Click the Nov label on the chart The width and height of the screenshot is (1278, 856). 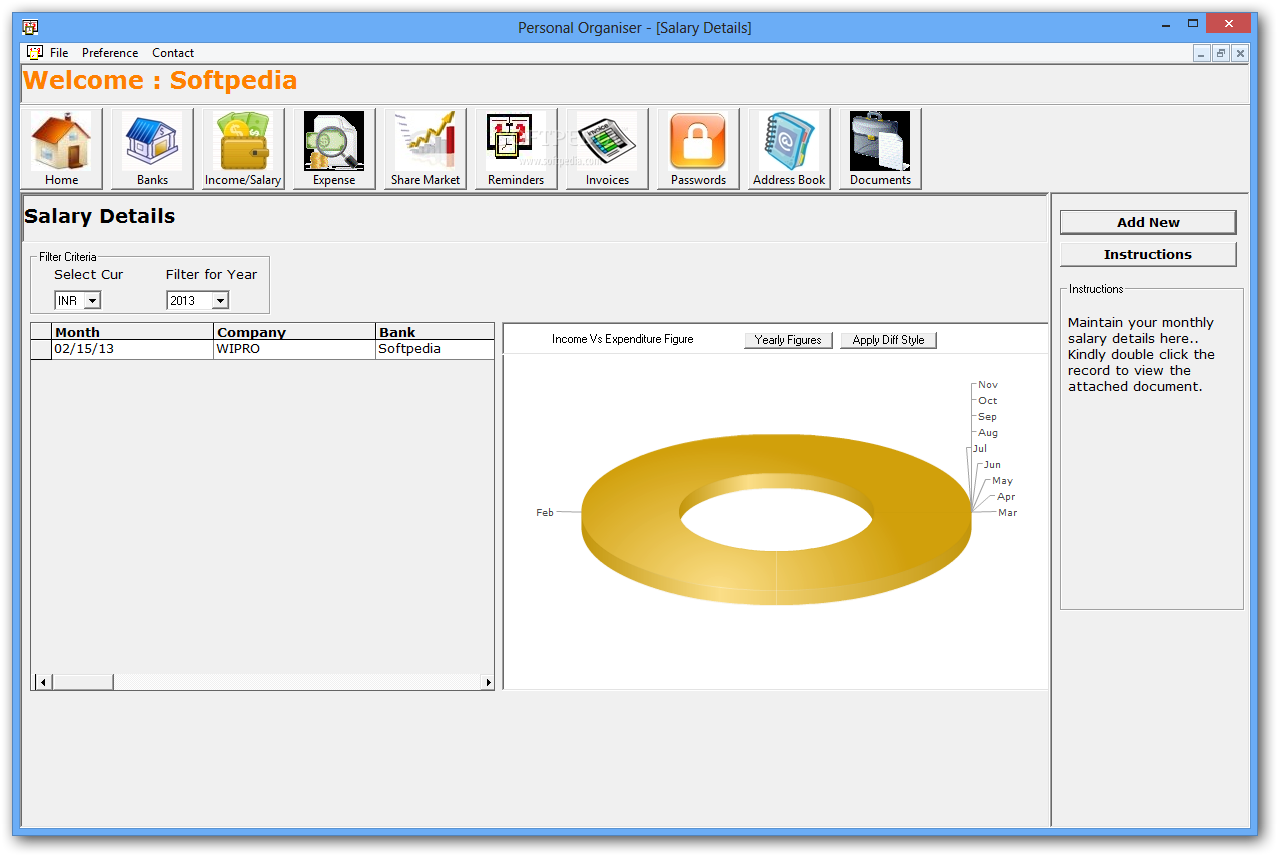(x=988, y=384)
